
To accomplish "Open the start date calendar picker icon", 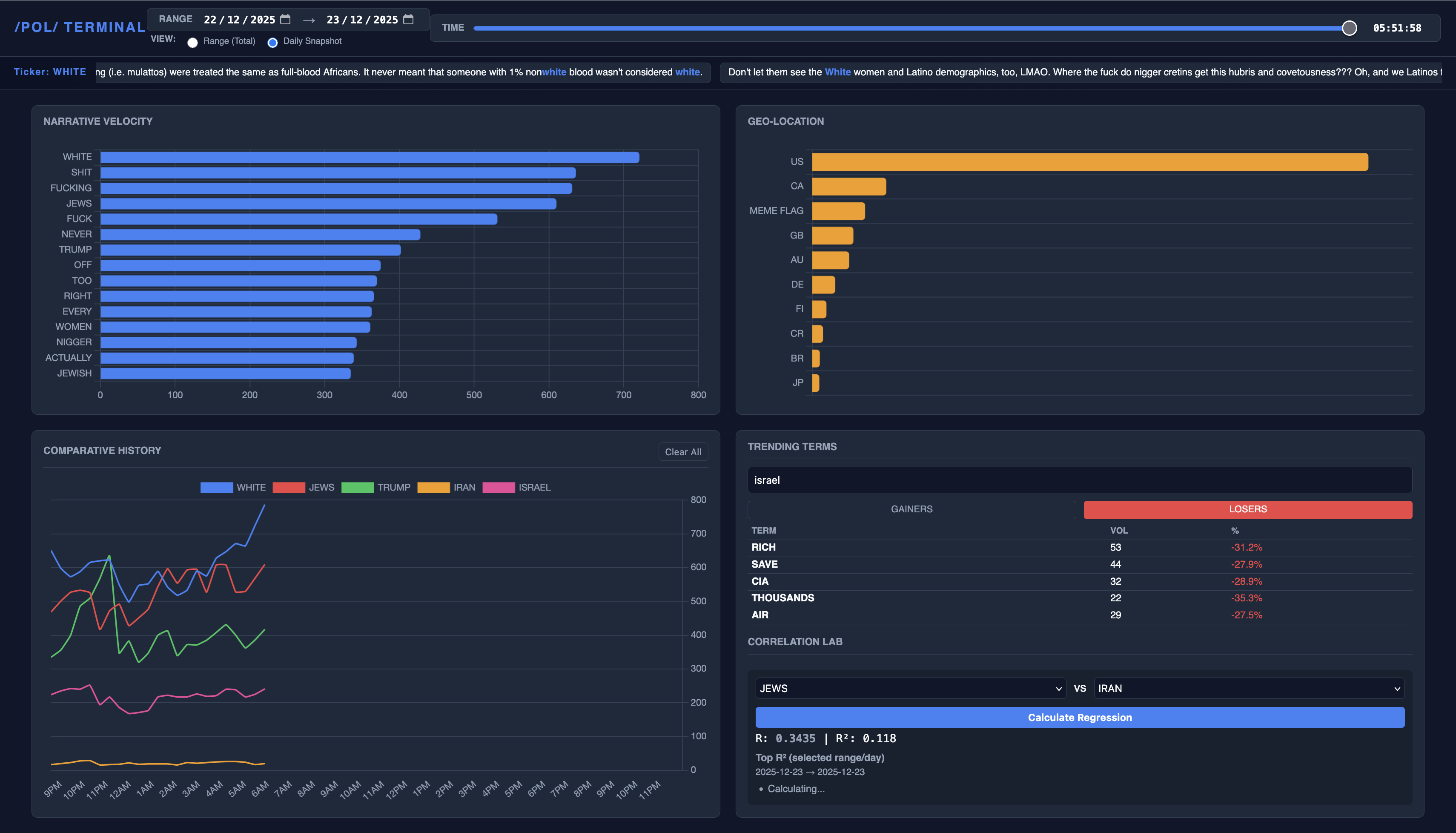I will (285, 20).
